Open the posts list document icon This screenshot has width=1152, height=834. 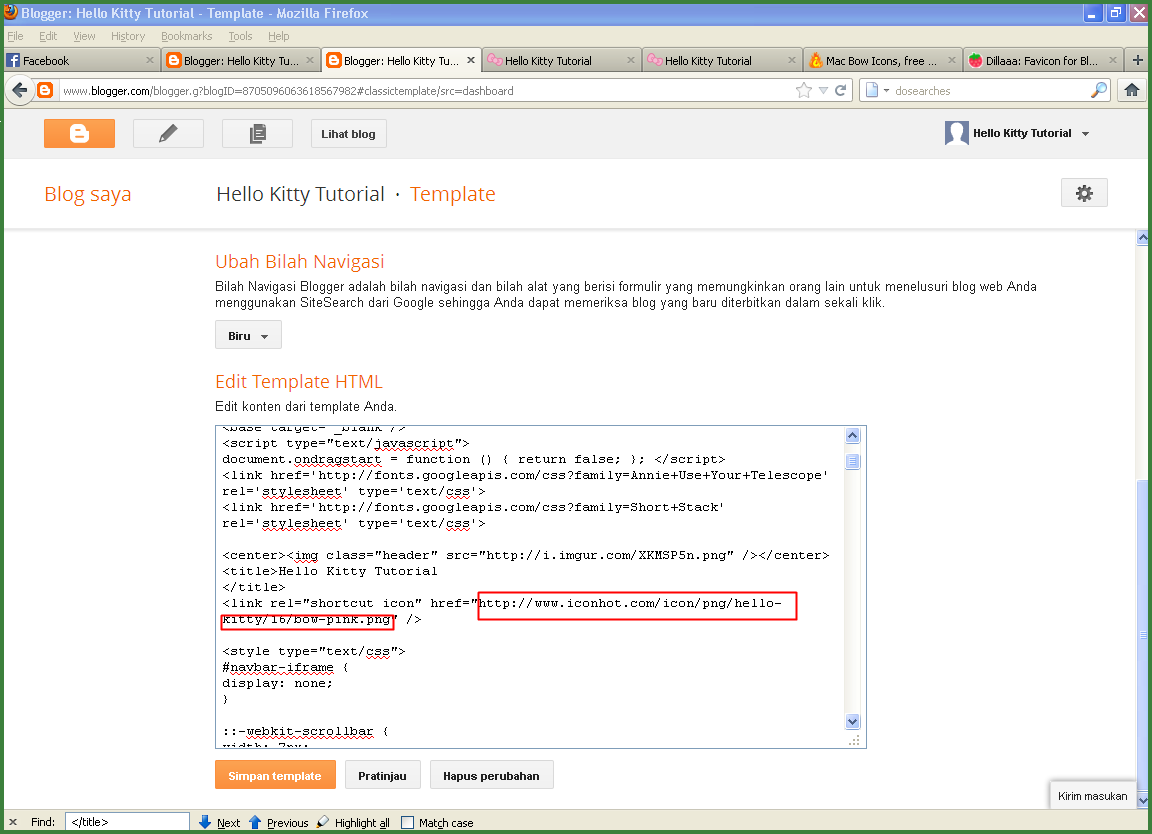point(258,134)
